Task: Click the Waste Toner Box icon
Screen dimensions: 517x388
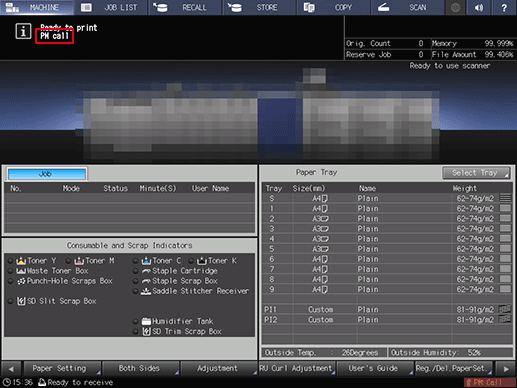Action: pos(21,271)
